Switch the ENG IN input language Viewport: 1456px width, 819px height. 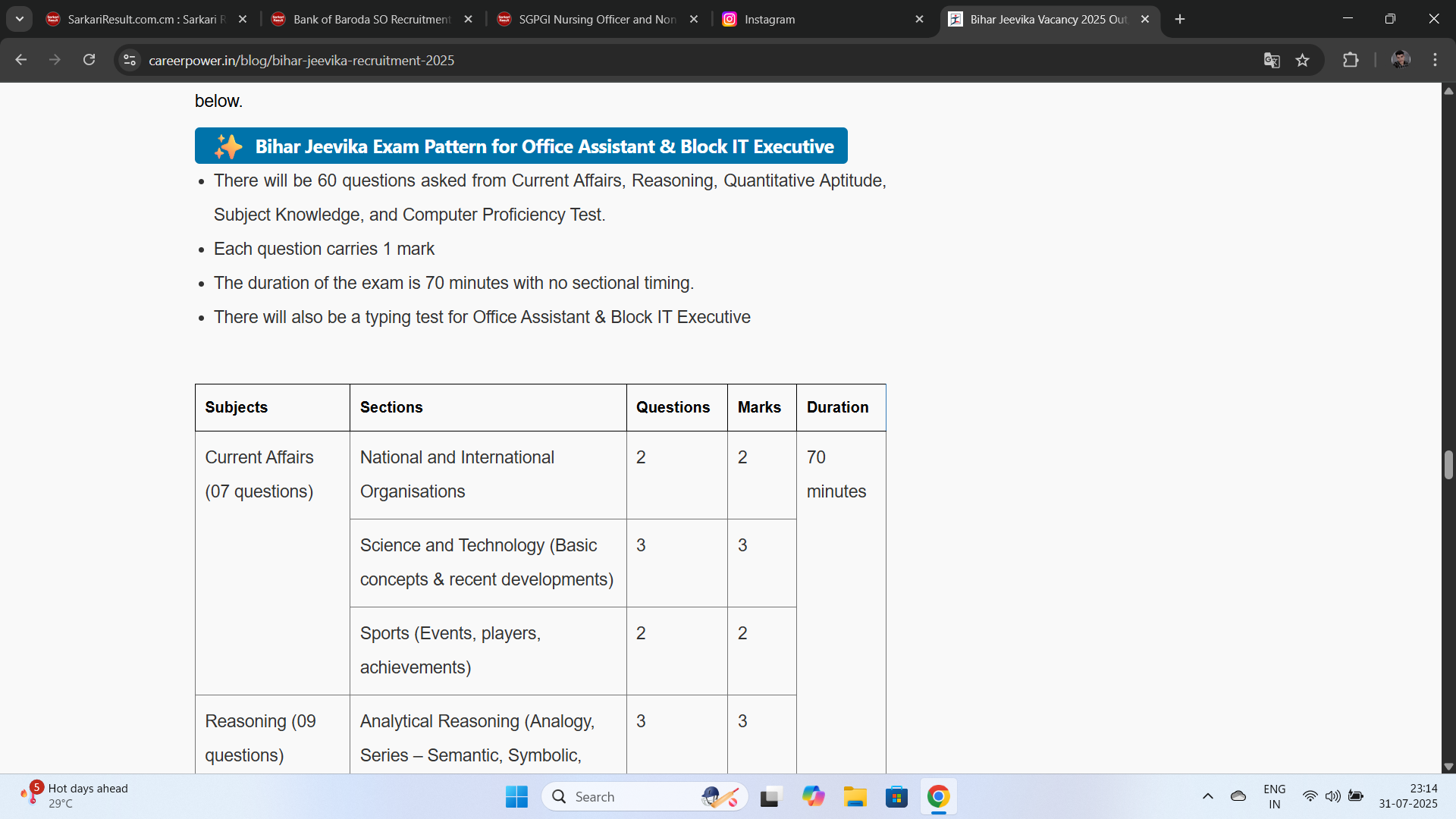1275,796
